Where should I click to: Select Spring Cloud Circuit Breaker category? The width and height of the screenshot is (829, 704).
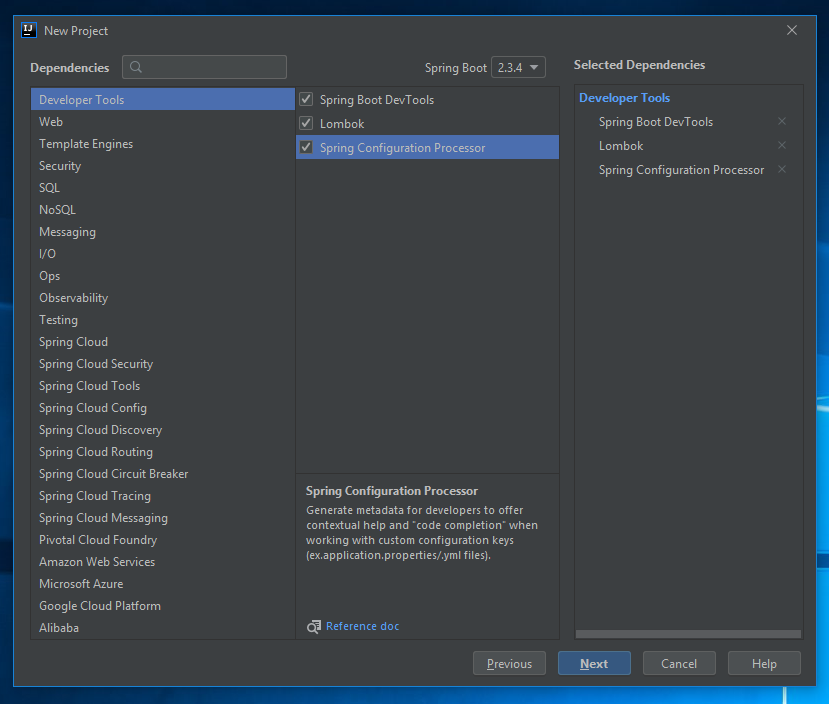pos(163,474)
